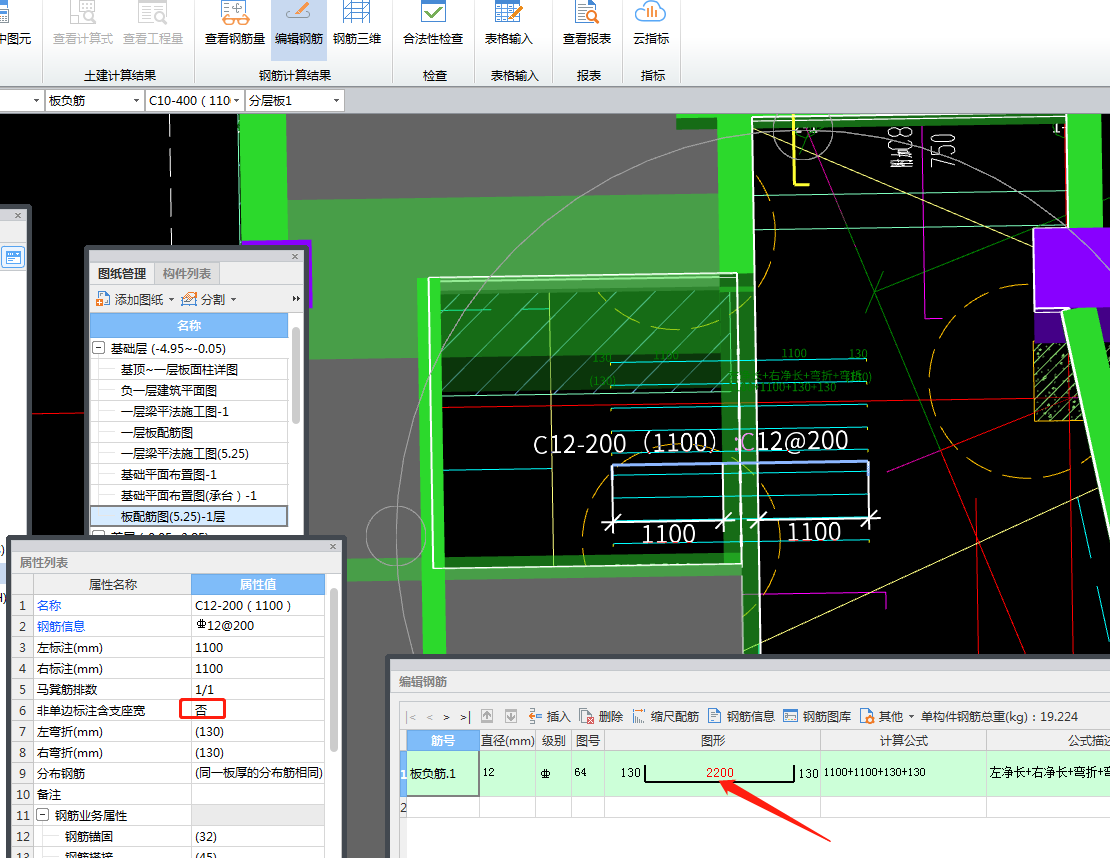Go to last rebar row
This screenshot has height=858, width=1110.
point(464,717)
